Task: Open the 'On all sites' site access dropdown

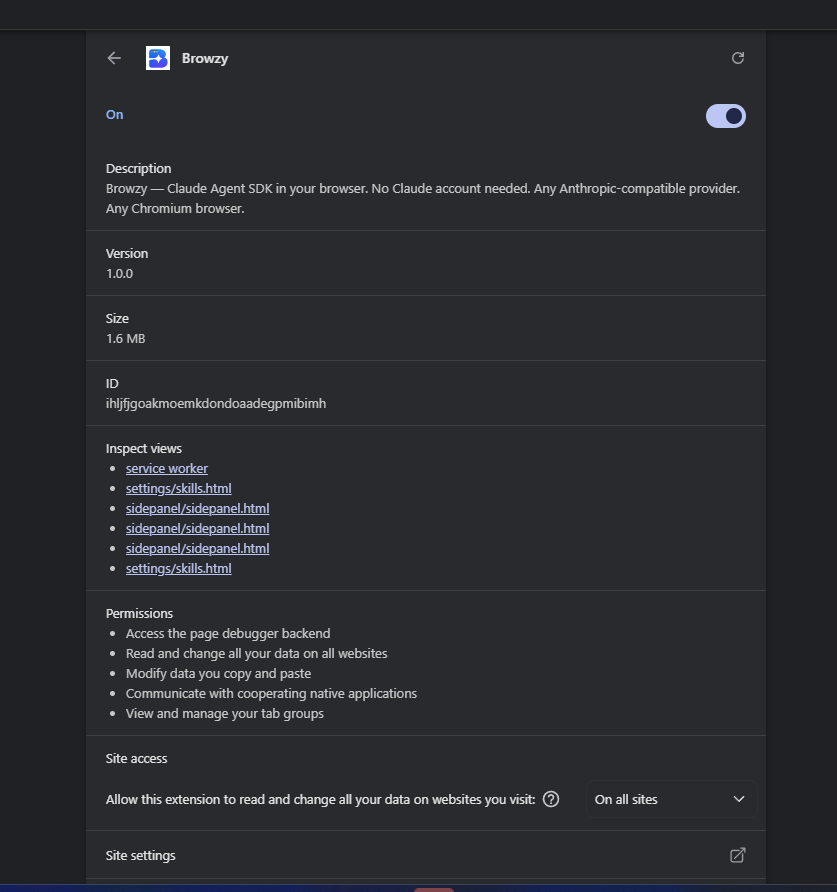Action: pyautogui.click(x=671, y=799)
